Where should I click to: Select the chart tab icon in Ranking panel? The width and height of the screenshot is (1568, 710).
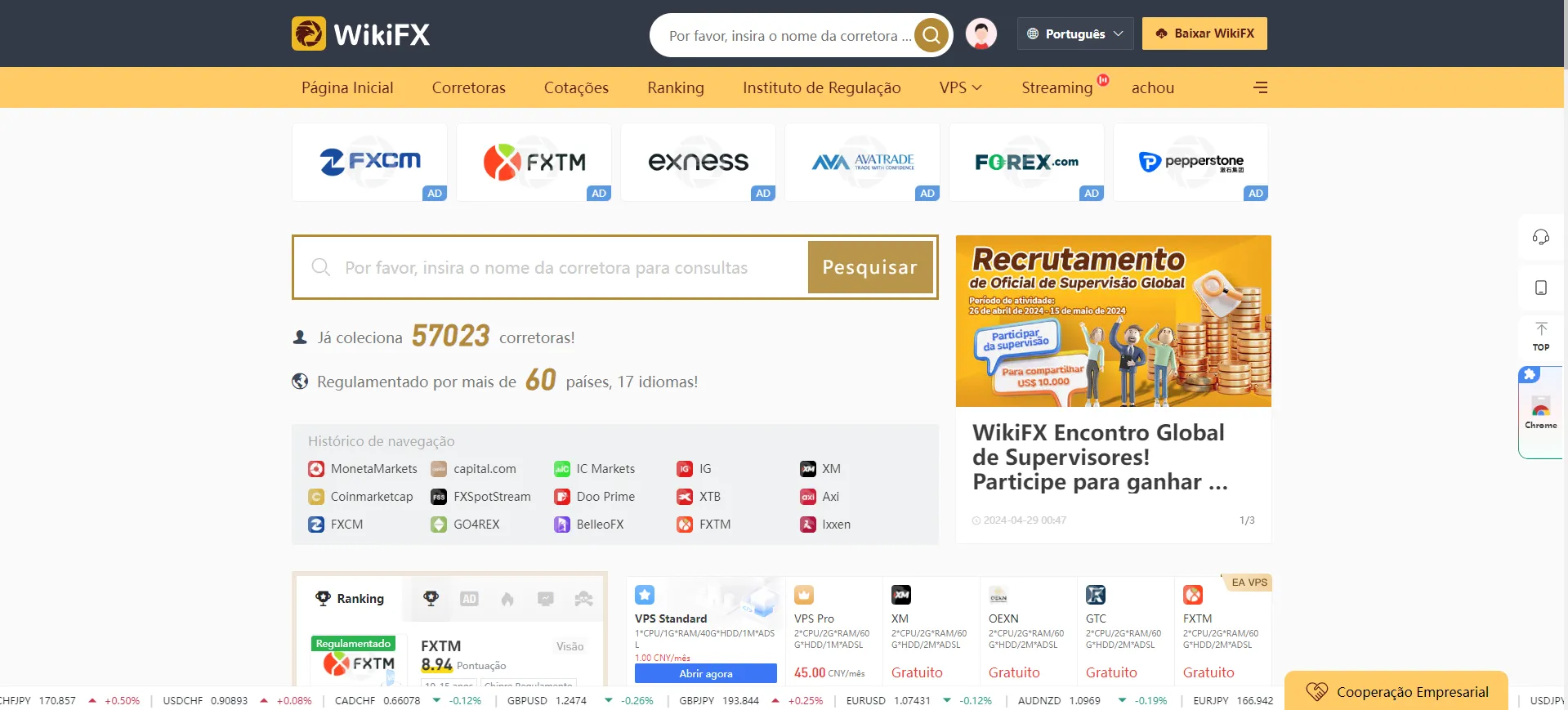pos(546,599)
